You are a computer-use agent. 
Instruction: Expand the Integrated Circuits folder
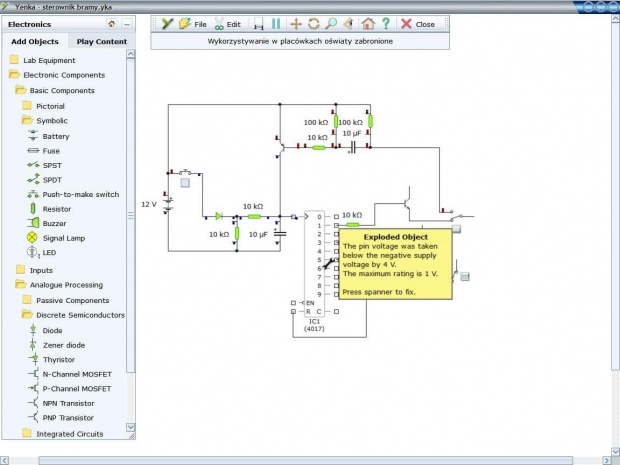[x=63, y=434]
